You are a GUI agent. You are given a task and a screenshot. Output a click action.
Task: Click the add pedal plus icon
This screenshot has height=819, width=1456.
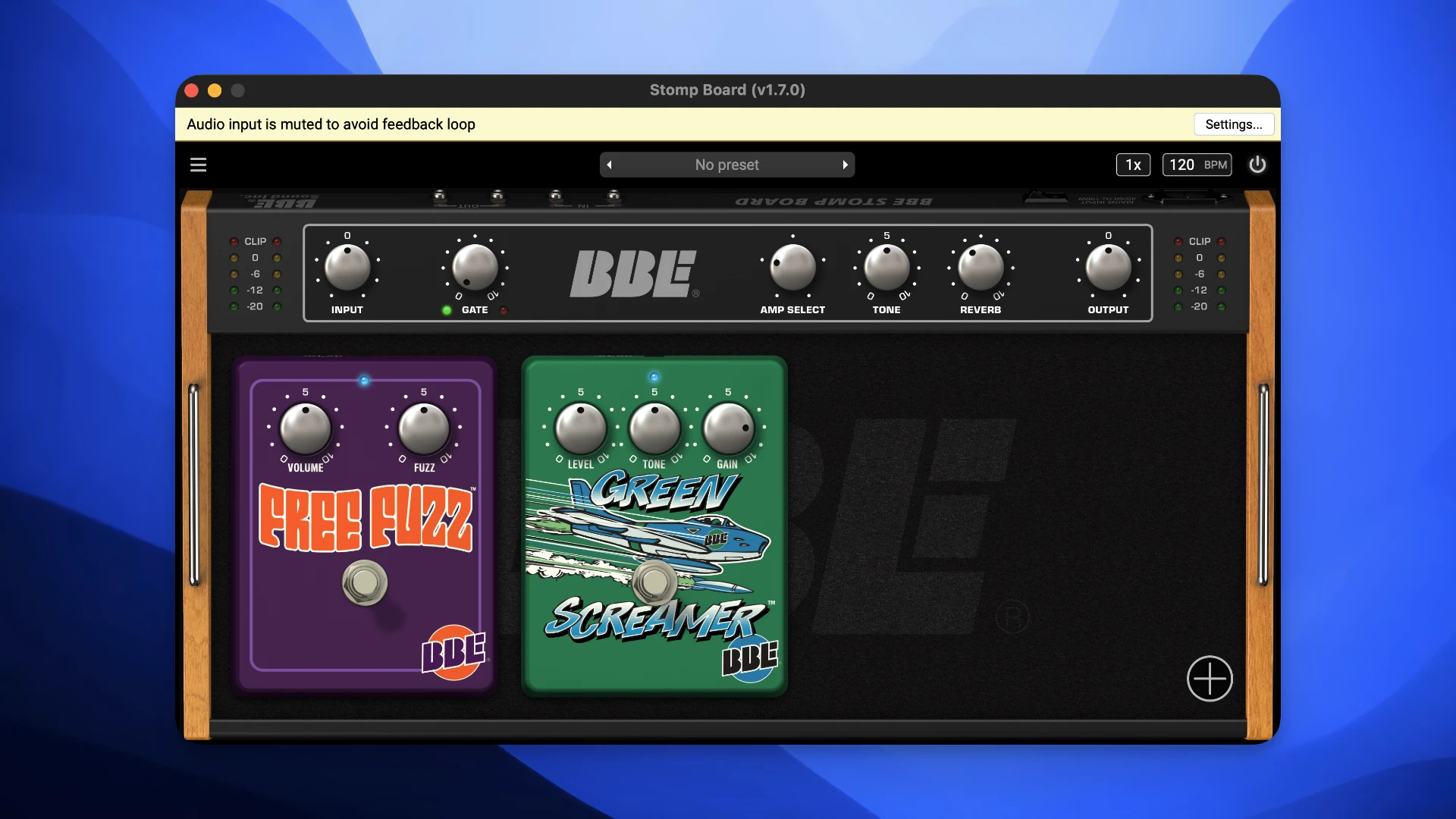pyautogui.click(x=1210, y=679)
